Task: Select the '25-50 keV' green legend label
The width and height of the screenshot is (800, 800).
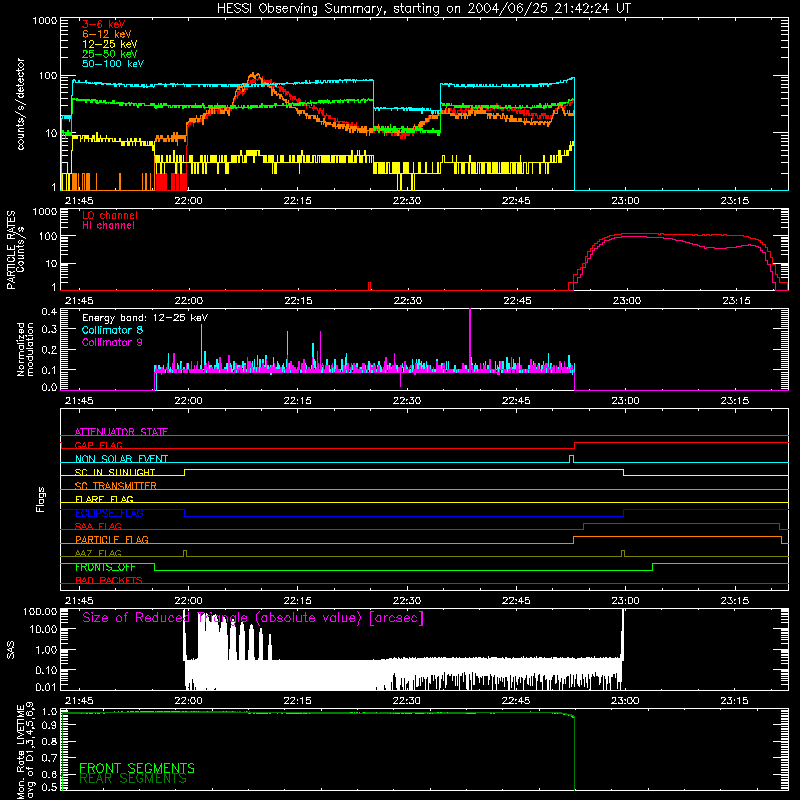Action: (x=110, y=54)
